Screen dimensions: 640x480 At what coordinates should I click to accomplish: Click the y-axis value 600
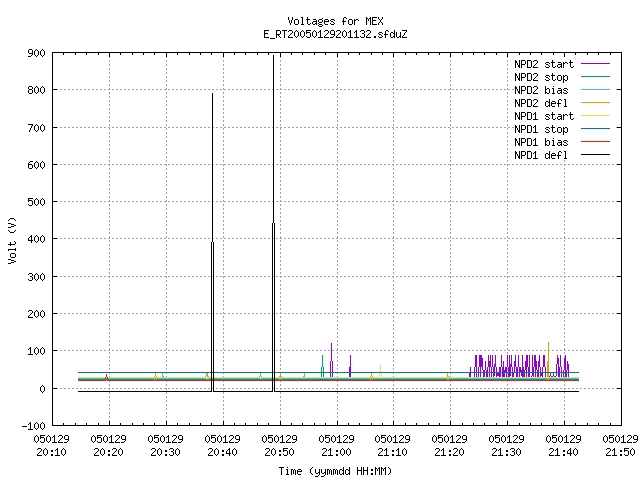(36, 165)
